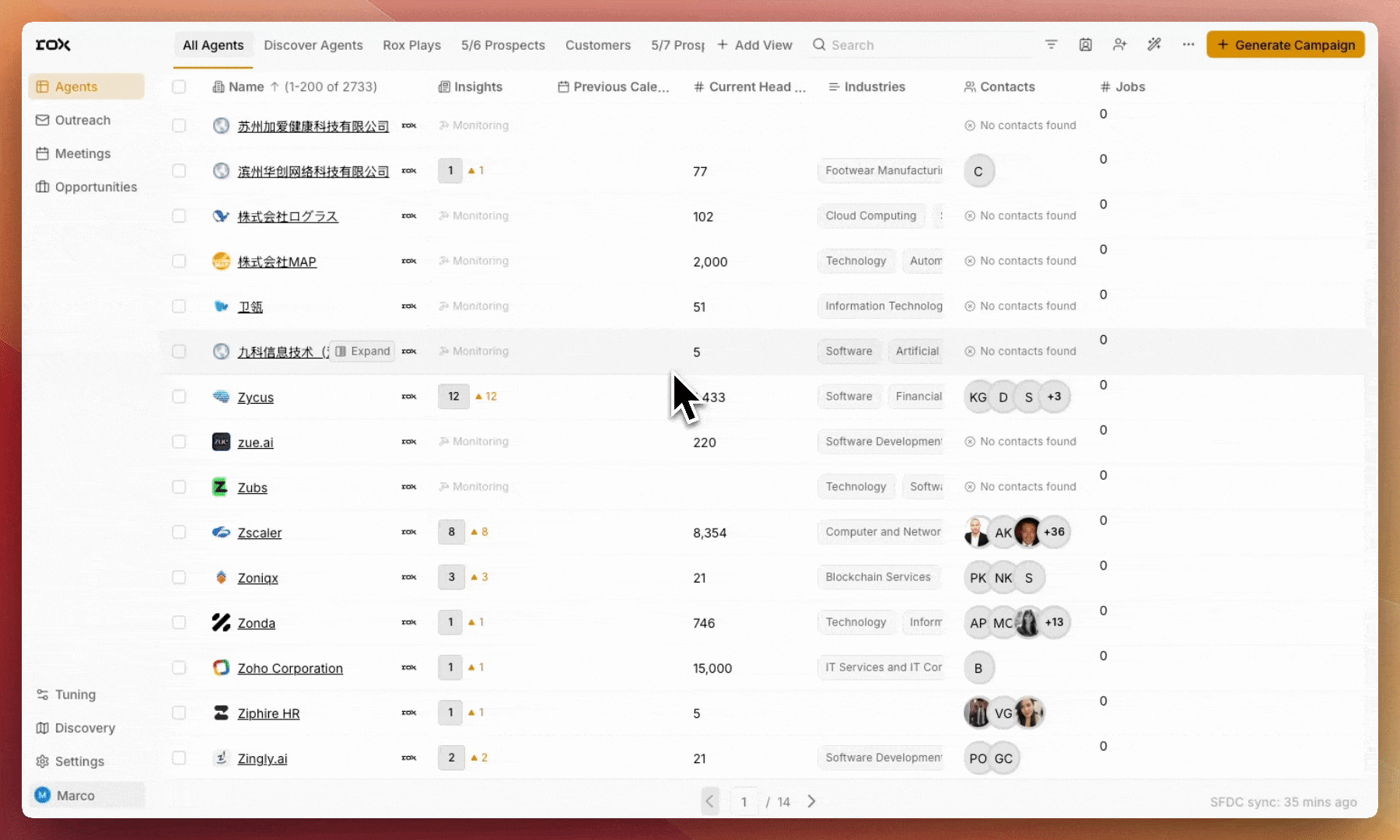This screenshot has width=1400, height=840.
Task: Toggle the select-all checkbox in the header
Action: (x=179, y=87)
